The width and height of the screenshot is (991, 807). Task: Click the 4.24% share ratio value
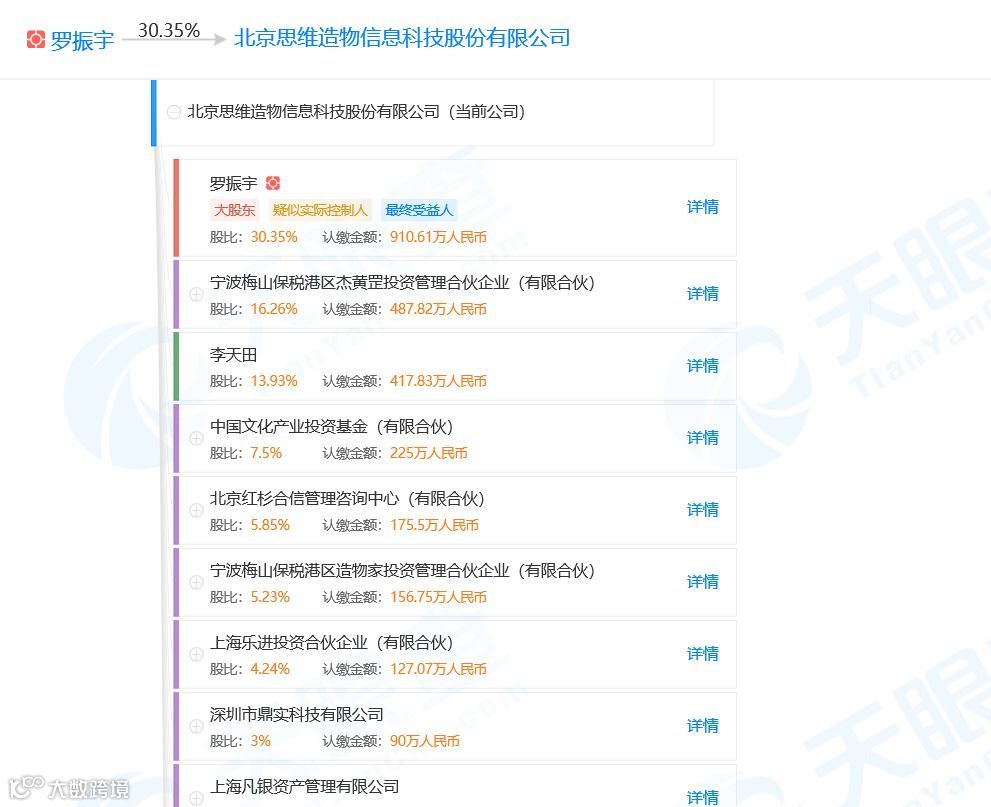tap(270, 669)
